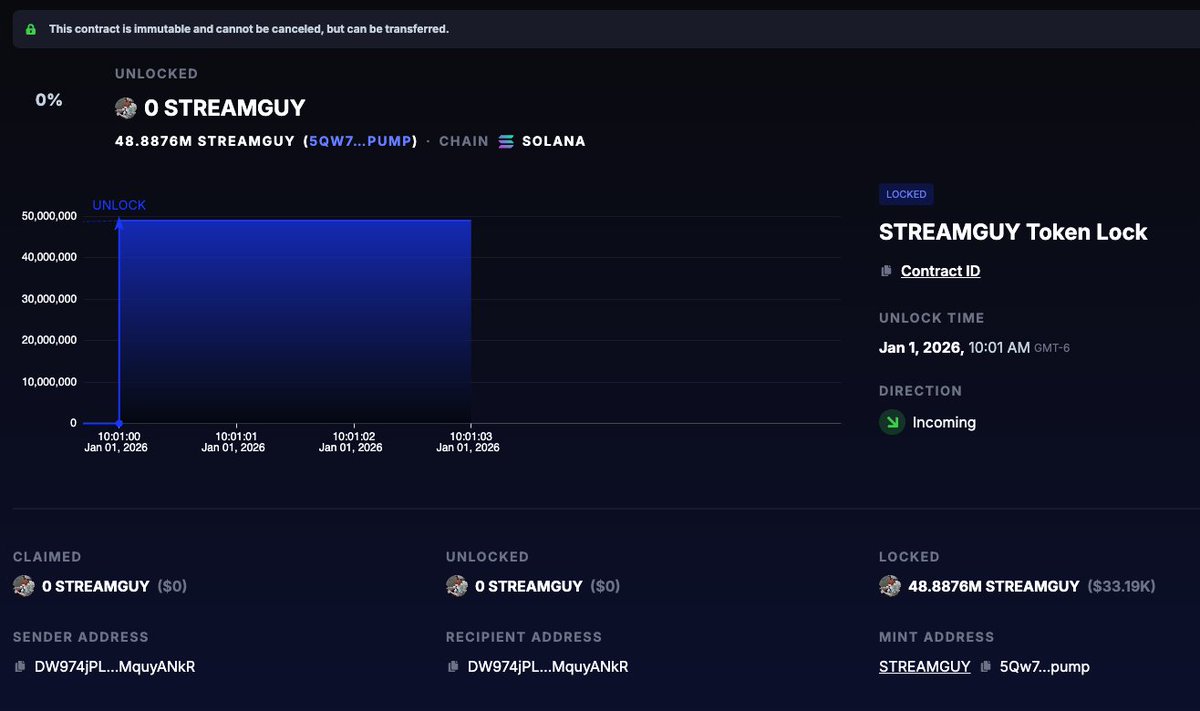Click the token avatar under CLAIMED
This screenshot has width=1200, height=711.
[x=24, y=586]
